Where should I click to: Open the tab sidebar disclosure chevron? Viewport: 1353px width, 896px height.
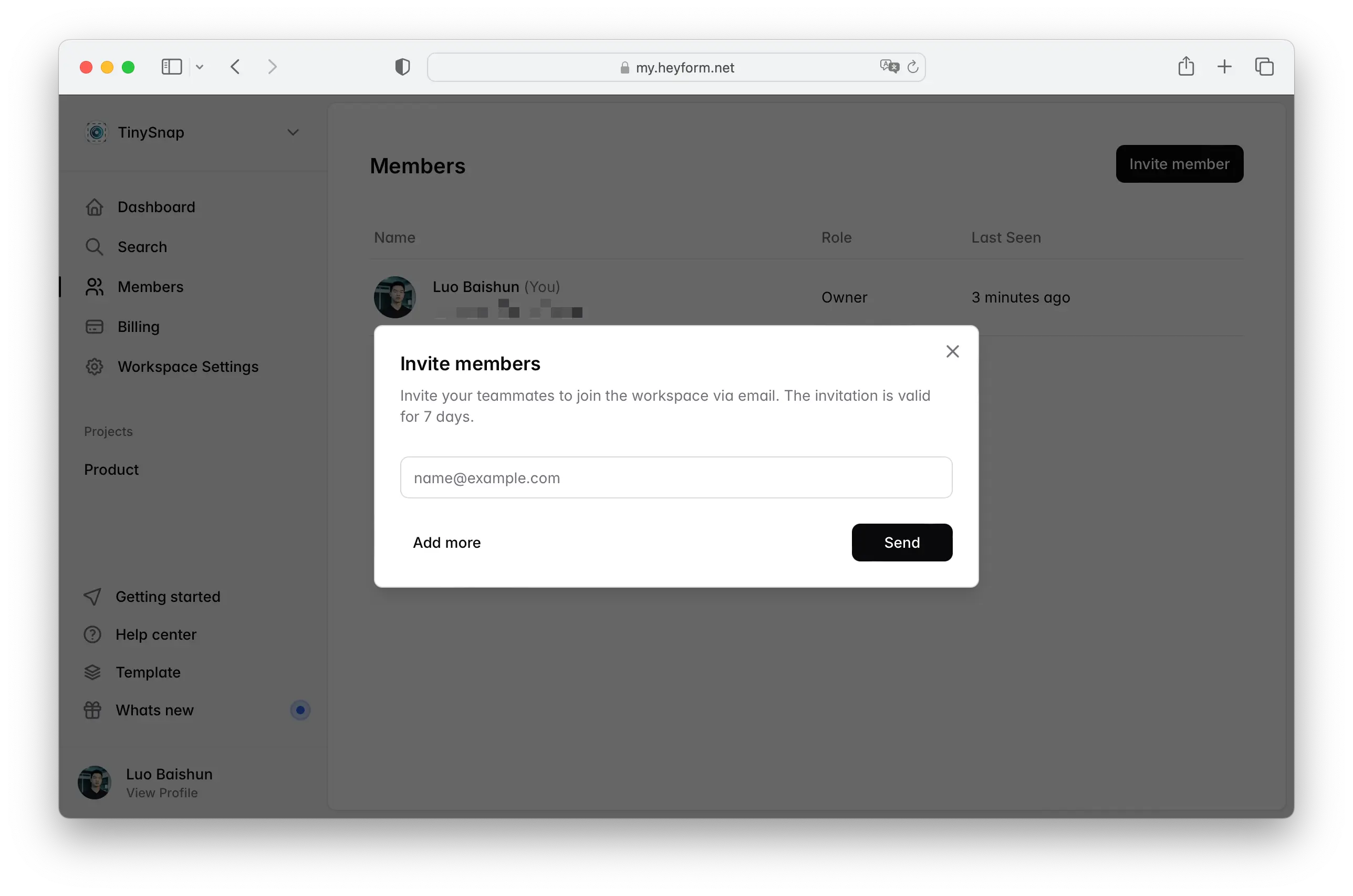click(x=200, y=67)
